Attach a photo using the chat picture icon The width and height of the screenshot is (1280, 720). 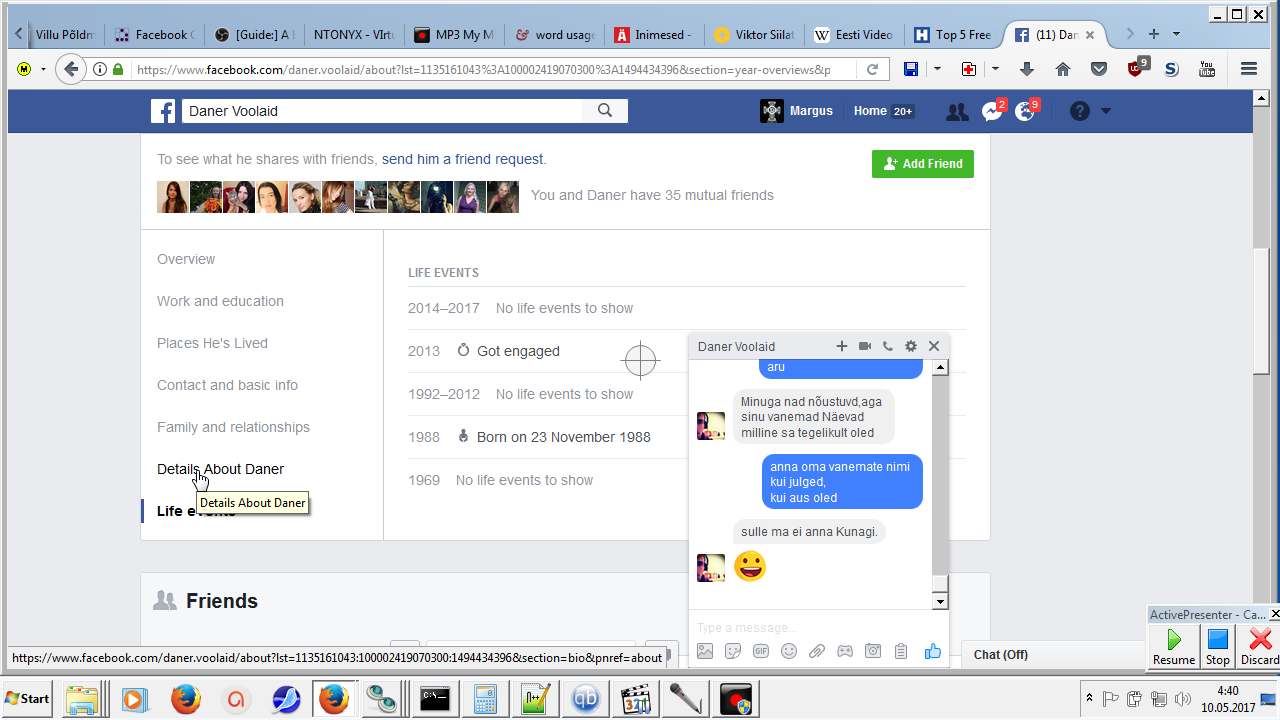click(705, 651)
